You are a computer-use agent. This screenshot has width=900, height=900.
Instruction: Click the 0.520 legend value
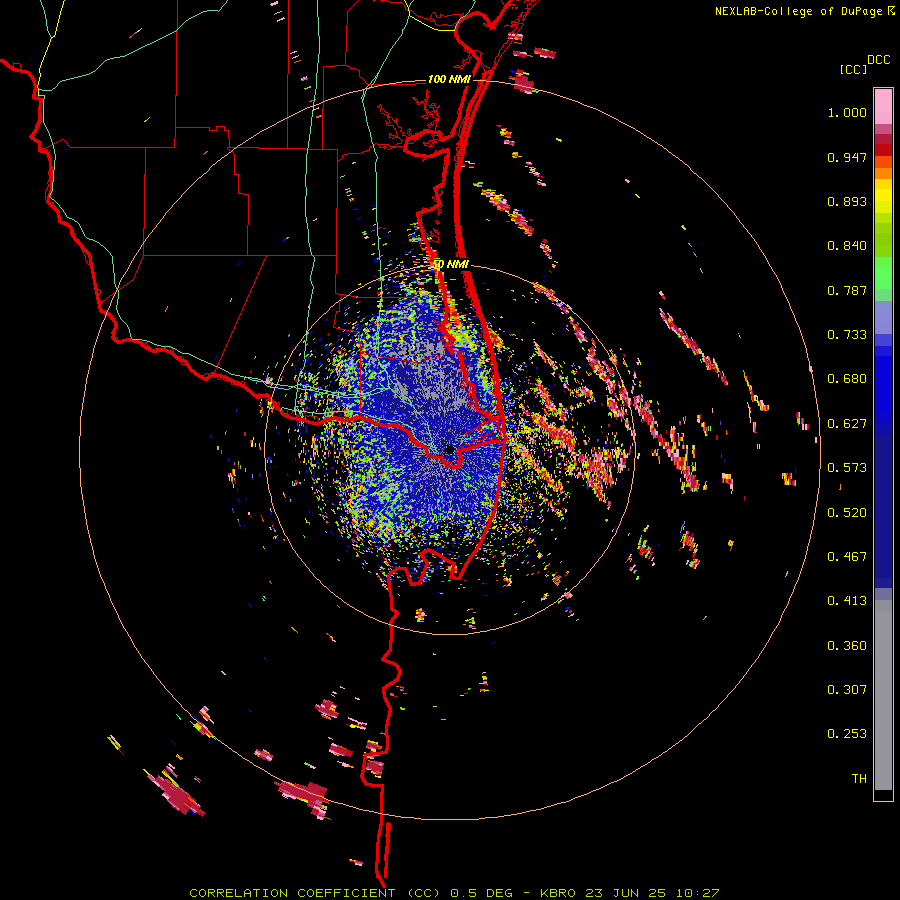[847, 513]
